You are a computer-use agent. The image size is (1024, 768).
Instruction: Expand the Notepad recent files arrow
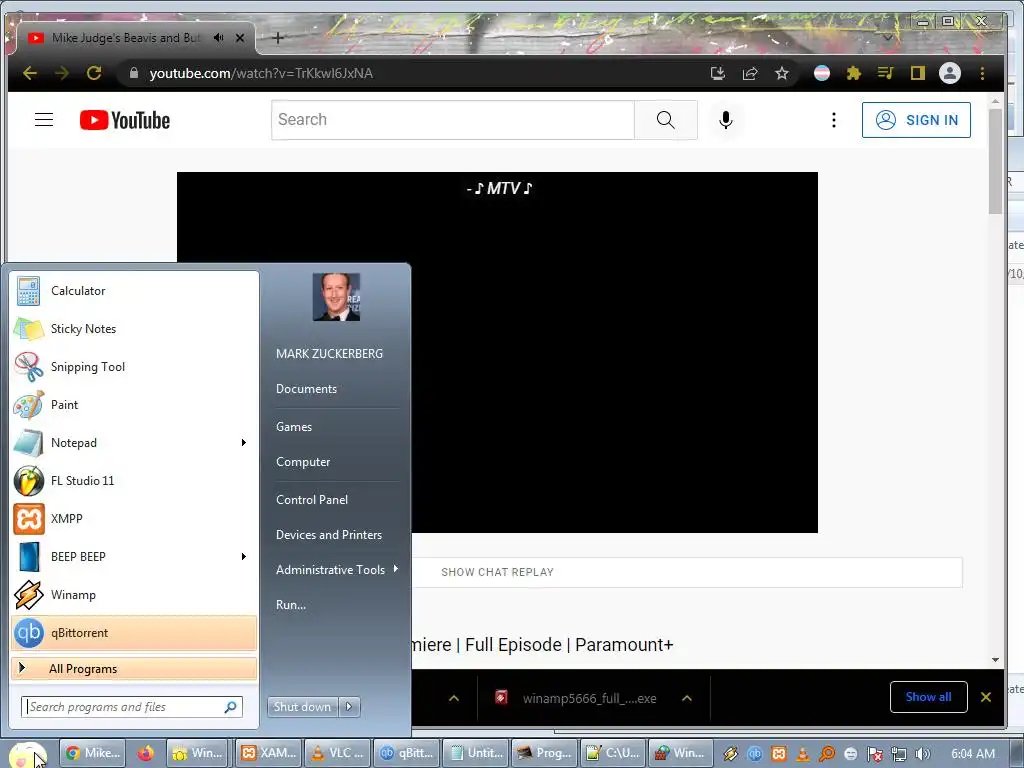point(244,442)
